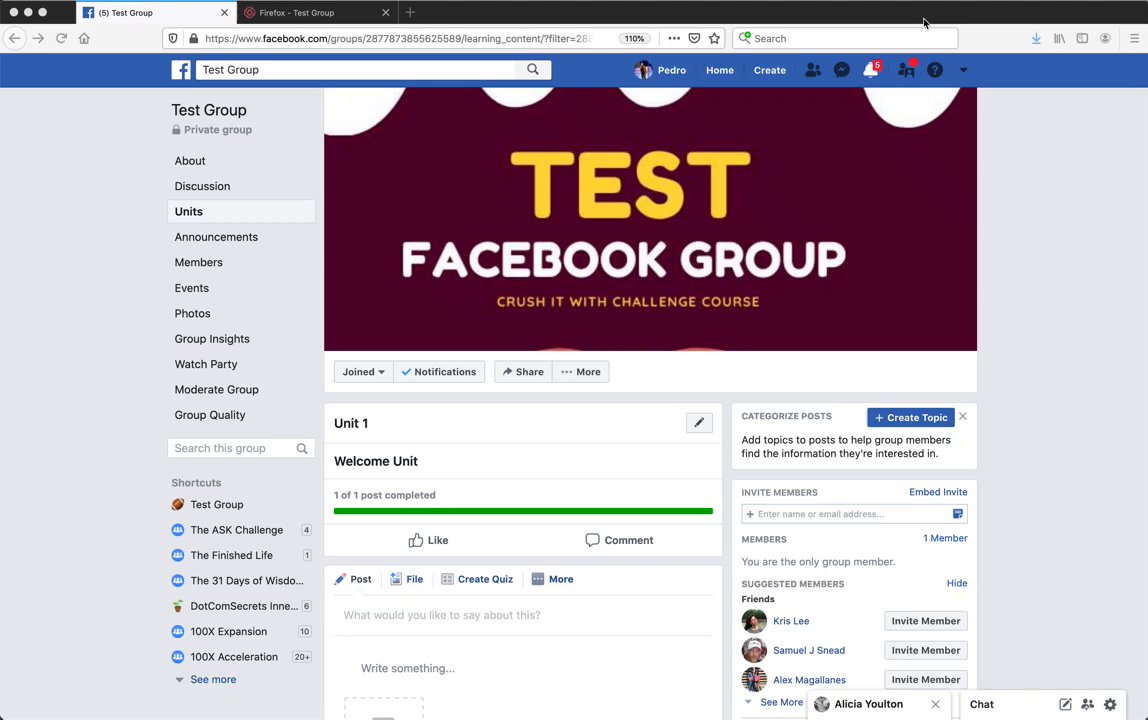Open the account dropdown arrow in top bar
Image resolution: width=1148 pixels, height=720 pixels.
pyautogui.click(x=964, y=70)
